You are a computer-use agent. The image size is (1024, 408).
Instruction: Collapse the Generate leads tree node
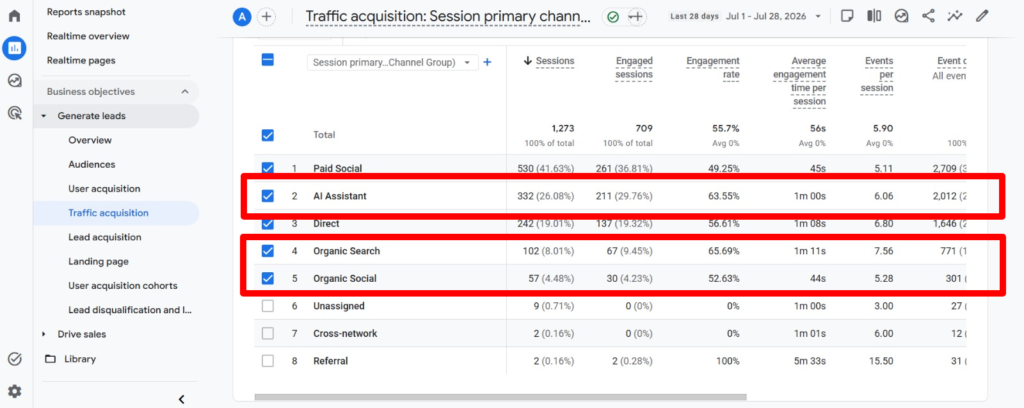[44, 116]
